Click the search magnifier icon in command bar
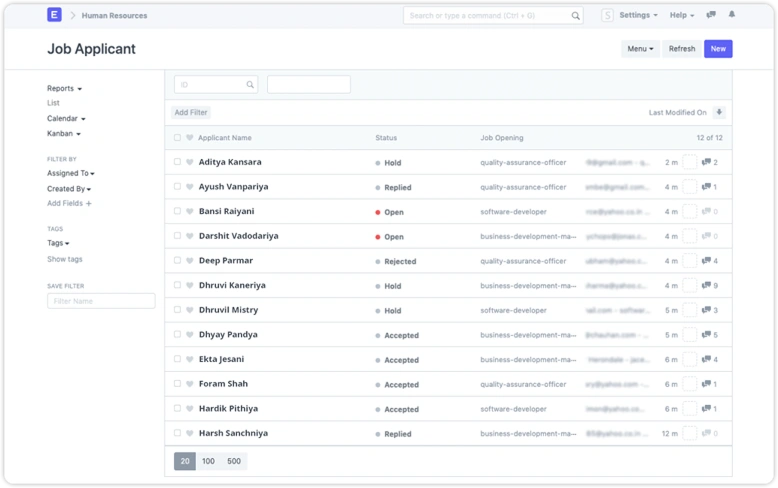Image resolution: width=778 pixels, height=488 pixels. click(x=575, y=16)
